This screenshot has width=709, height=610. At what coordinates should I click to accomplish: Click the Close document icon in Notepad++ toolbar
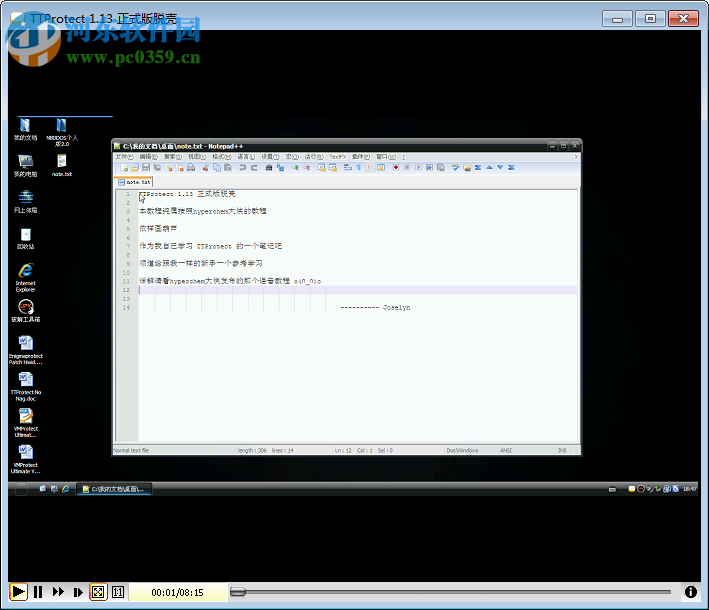[x=169, y=168]
